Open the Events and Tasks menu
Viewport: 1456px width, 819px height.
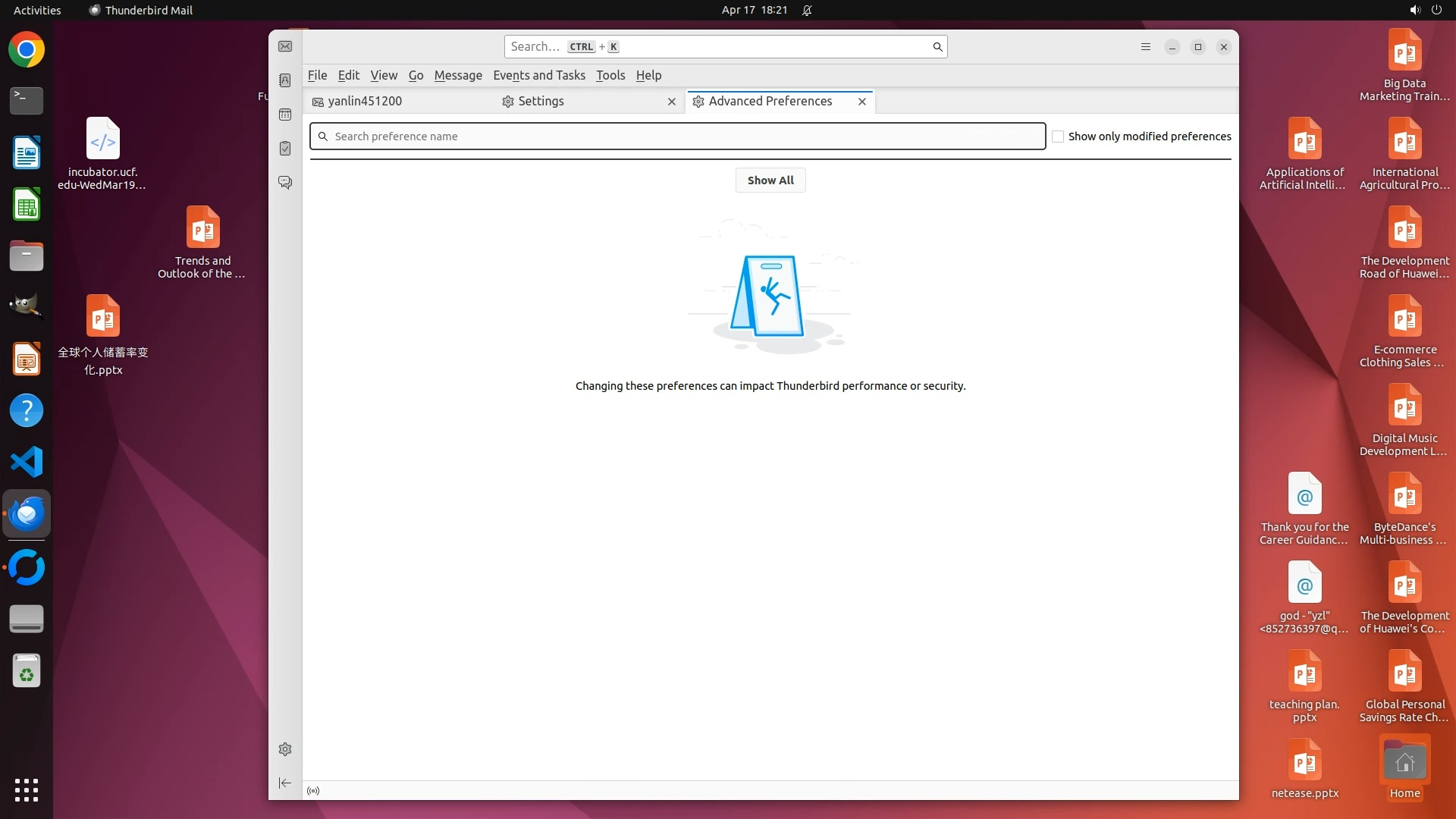[538, 75]
